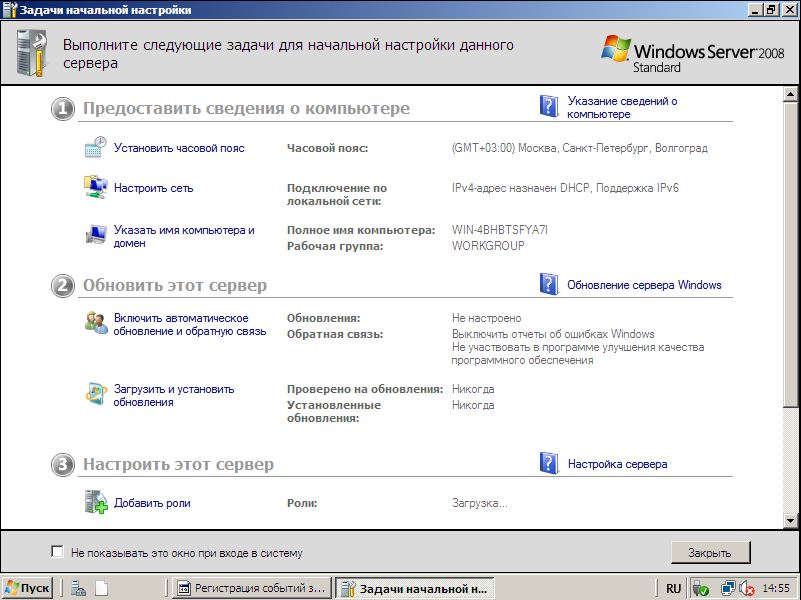
Task: Open the Пуск start menu
Action: (28, 588)
